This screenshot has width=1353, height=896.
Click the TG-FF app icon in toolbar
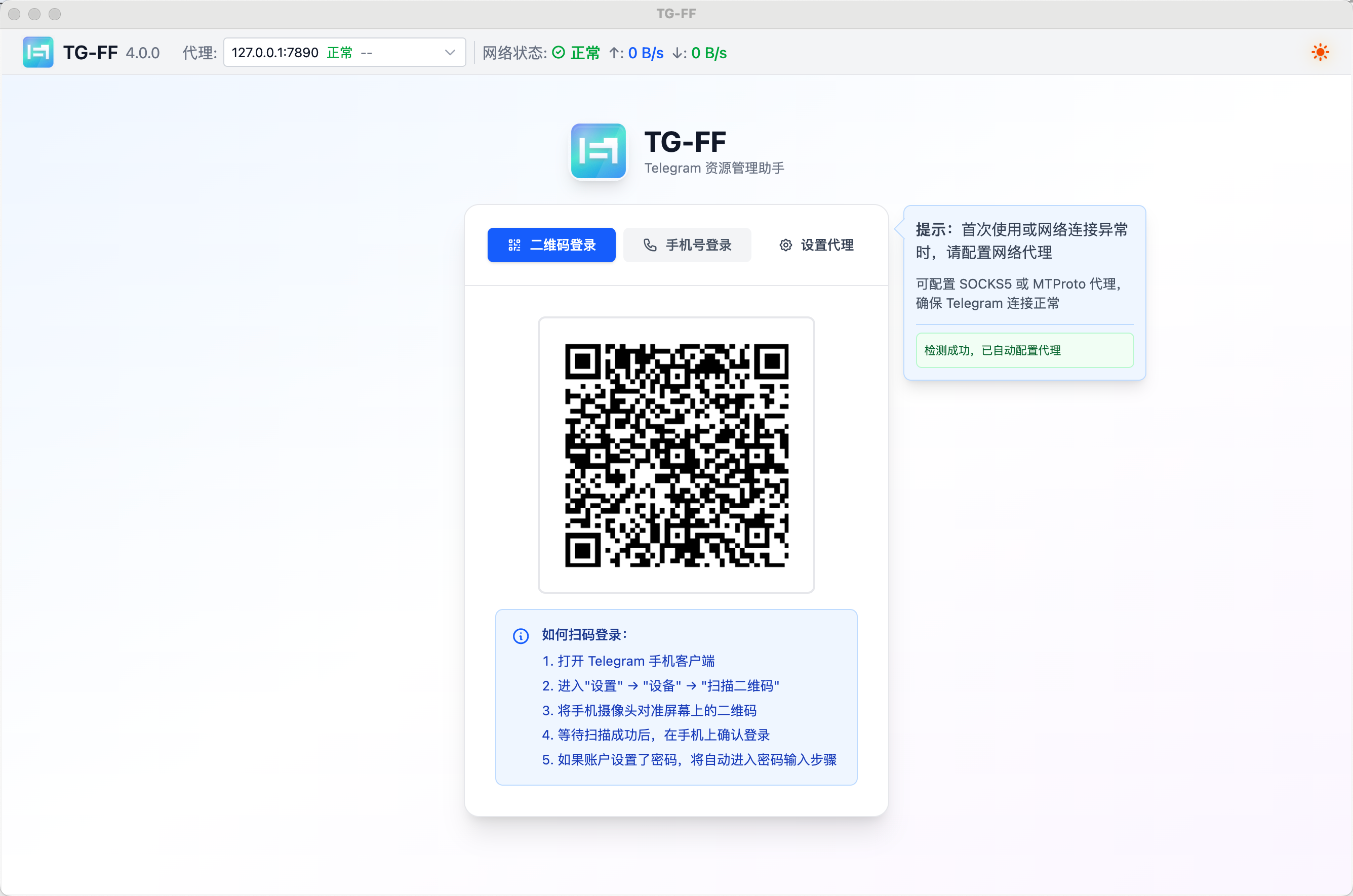coord(38,52)
